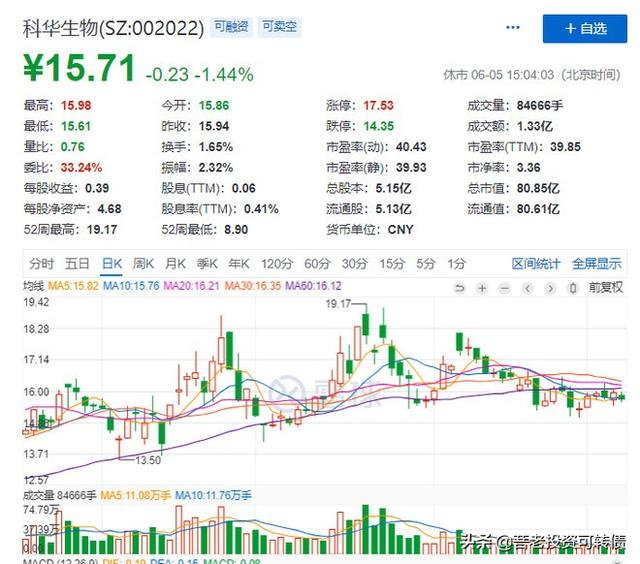
Task: Select the 5分 tab
Action: tap(425, 264)
